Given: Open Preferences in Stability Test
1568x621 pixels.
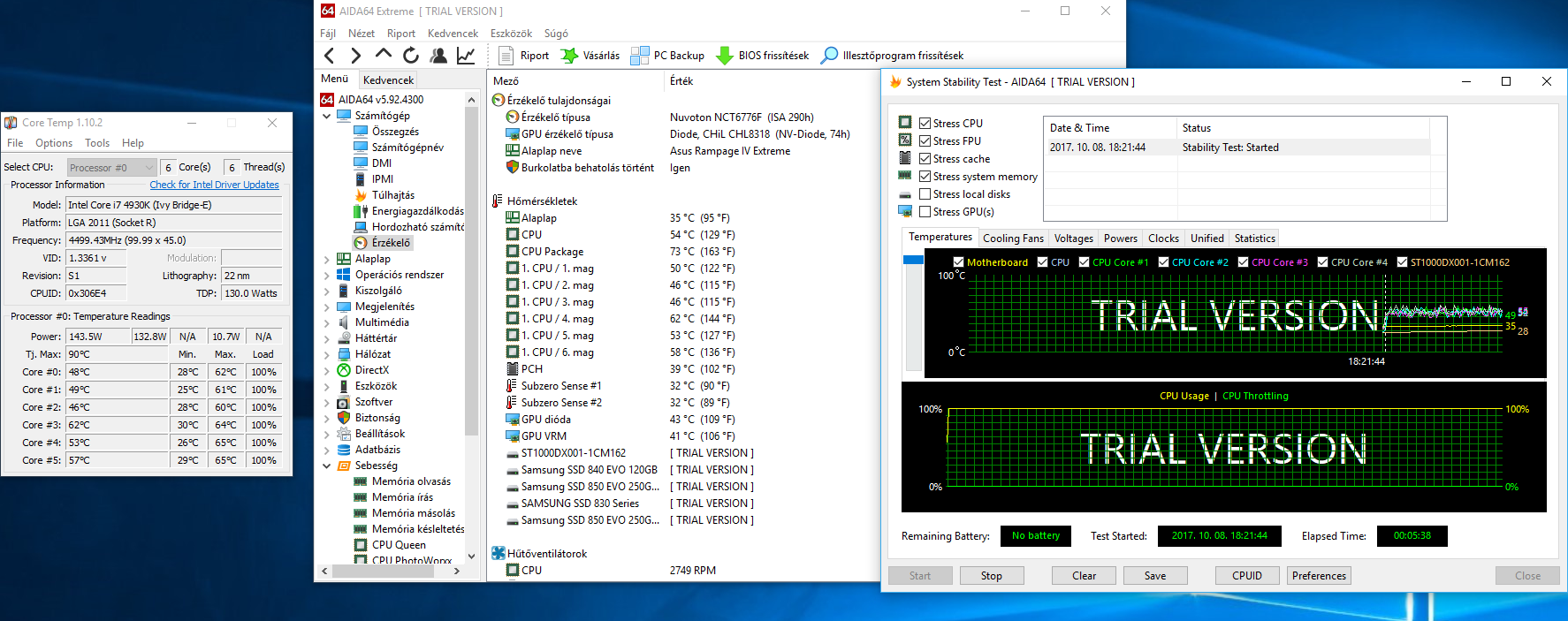Looking at the screenshot, I should 1320,576.
